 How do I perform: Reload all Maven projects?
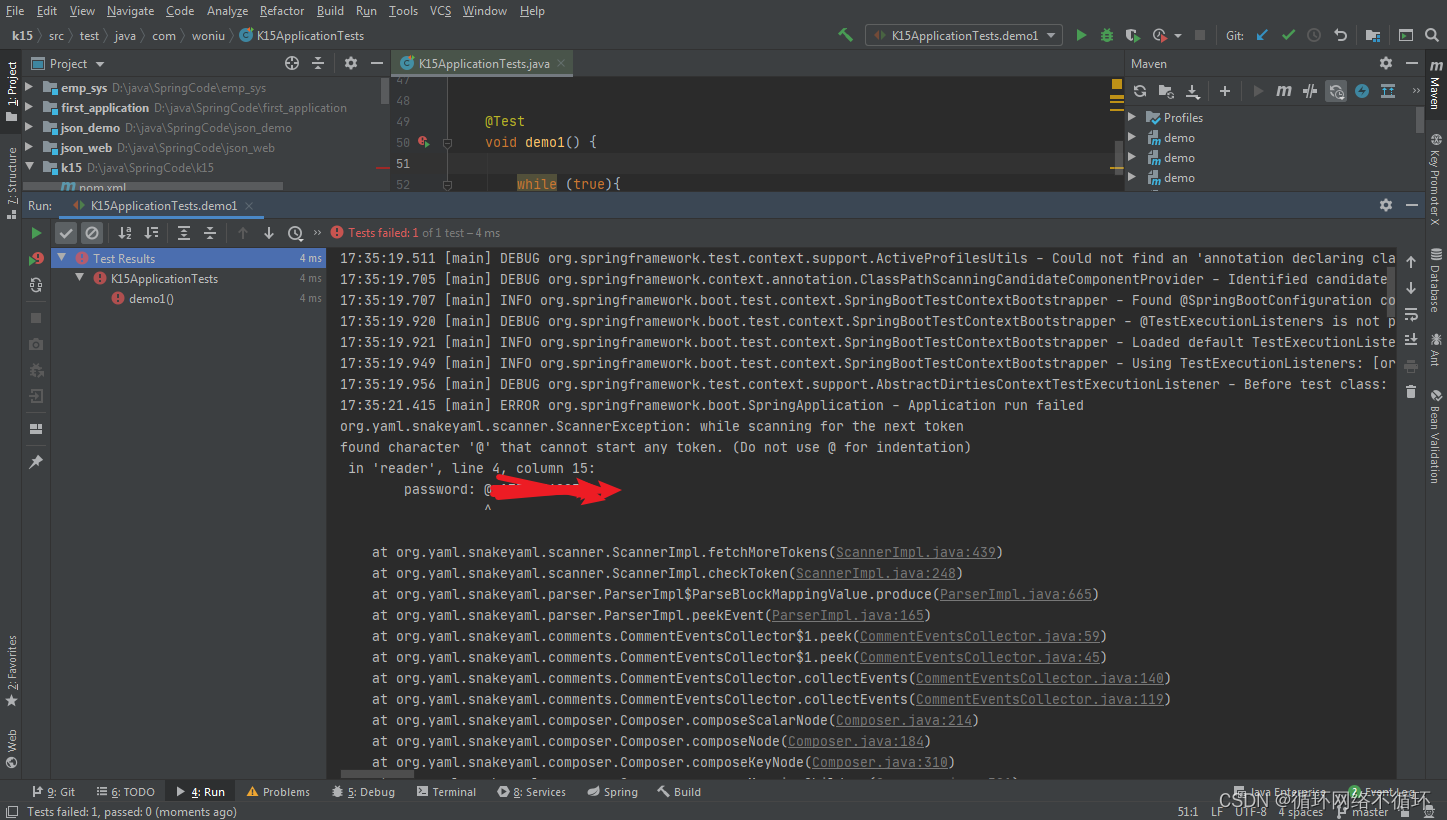[1139, 91]
